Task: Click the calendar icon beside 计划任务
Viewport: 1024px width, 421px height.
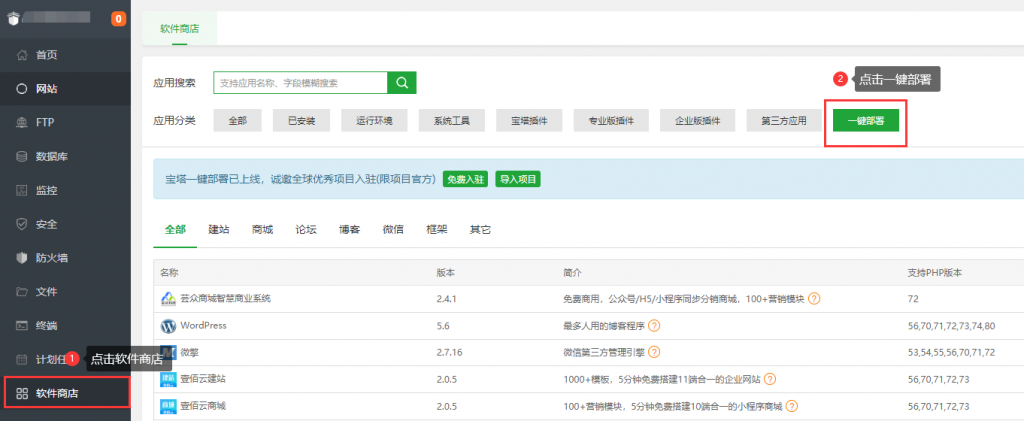Action: pos(22,359)
